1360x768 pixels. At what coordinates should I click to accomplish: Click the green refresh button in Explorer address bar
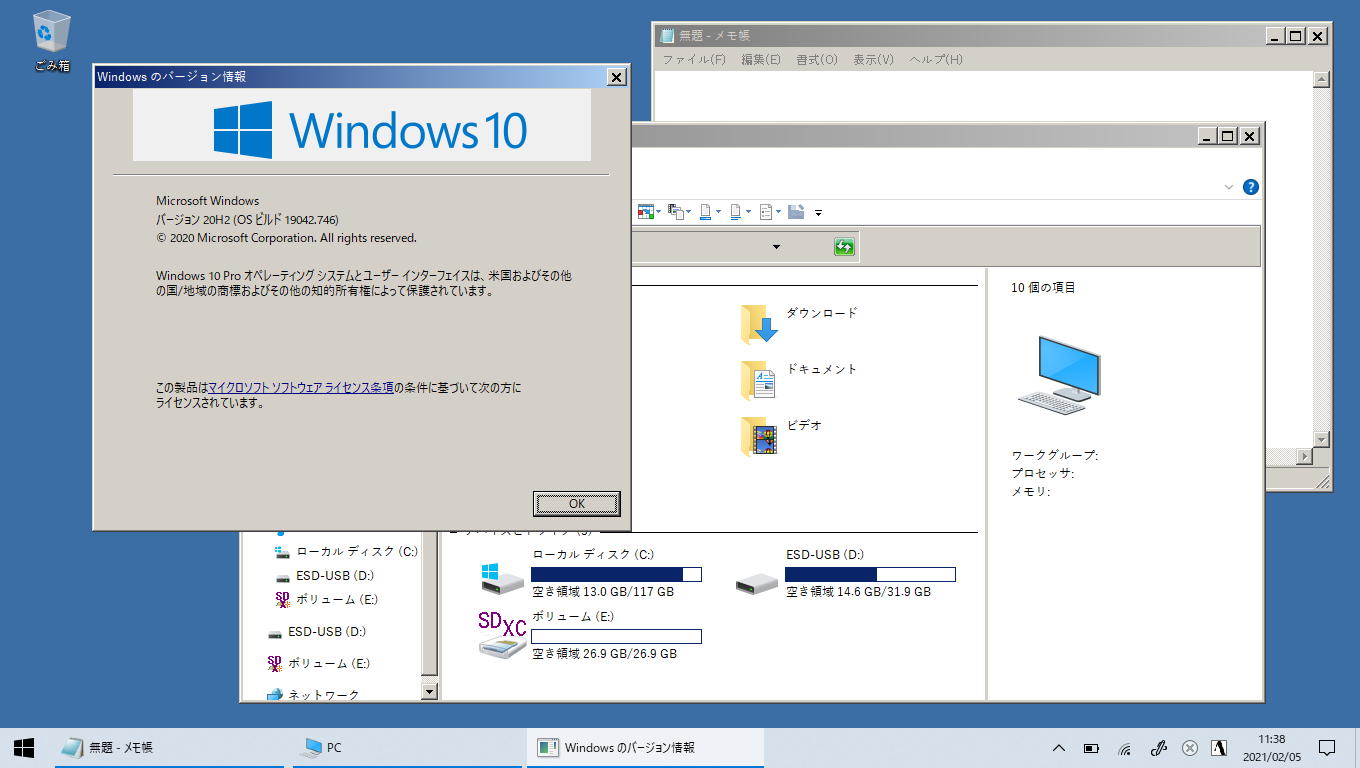click(845, 247)
